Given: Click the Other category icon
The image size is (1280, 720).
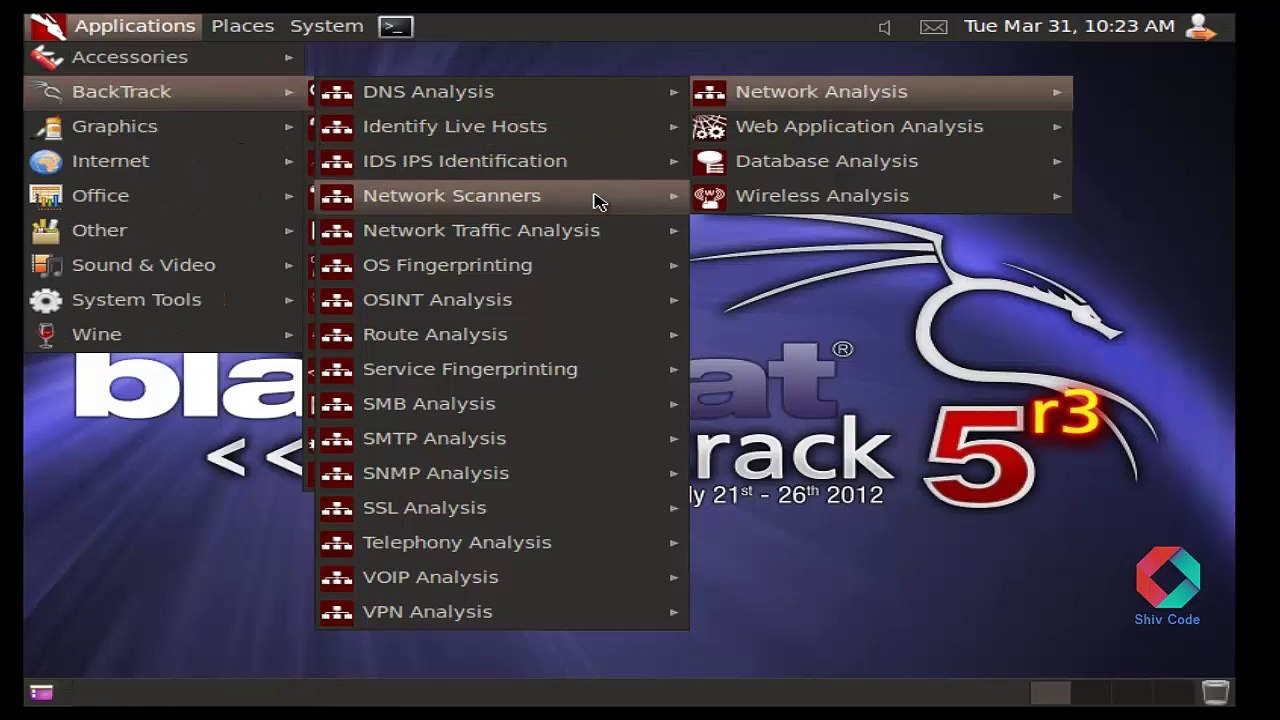Looking at the screenshot, I should pyautogui.click(x=46, y=231).
